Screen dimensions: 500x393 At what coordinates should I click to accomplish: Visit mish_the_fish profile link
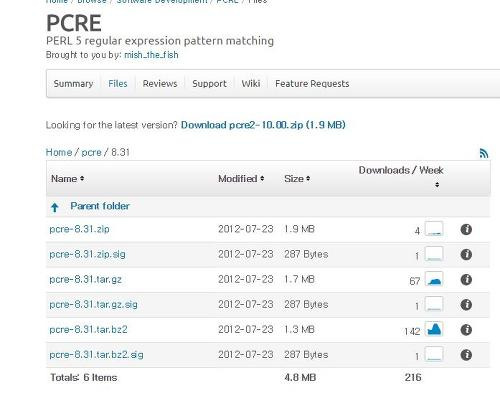(151, 55)
